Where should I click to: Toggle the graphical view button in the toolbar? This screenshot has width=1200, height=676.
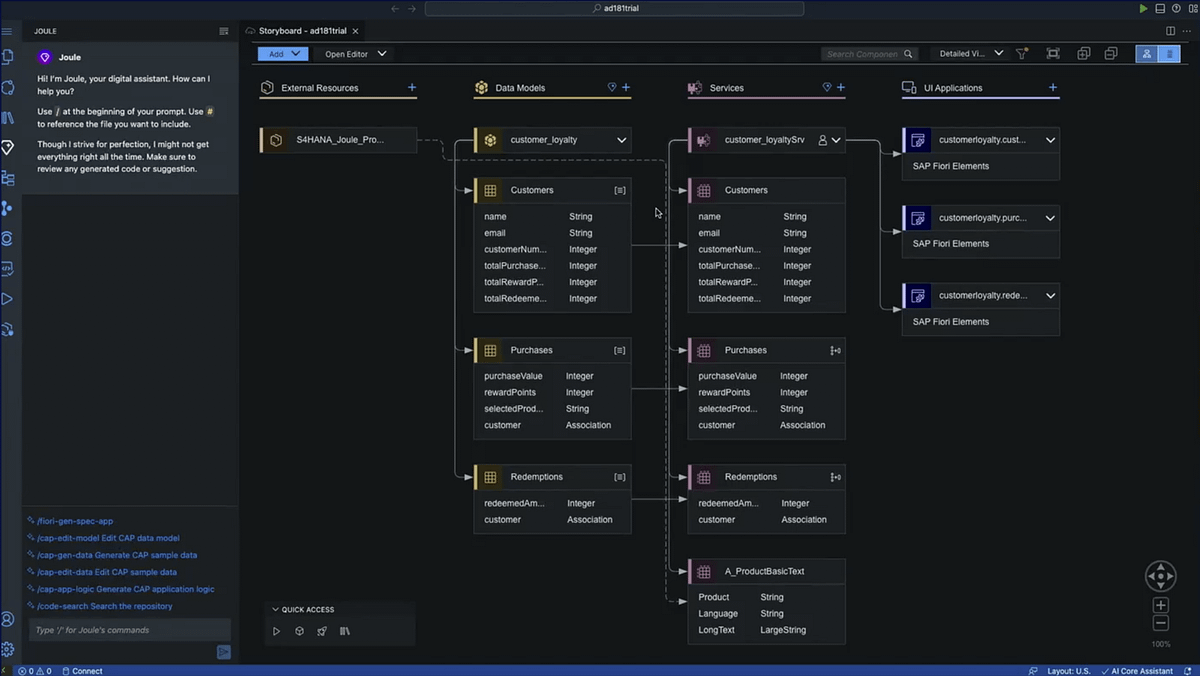(x=1147, y=54)
